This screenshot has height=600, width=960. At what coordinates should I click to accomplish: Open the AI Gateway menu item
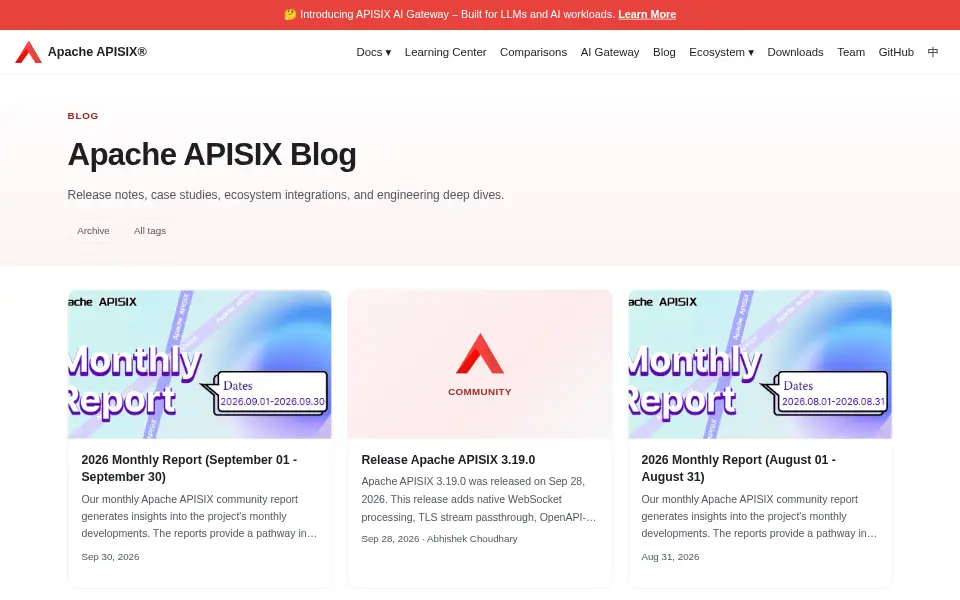(x=610, y=52)
